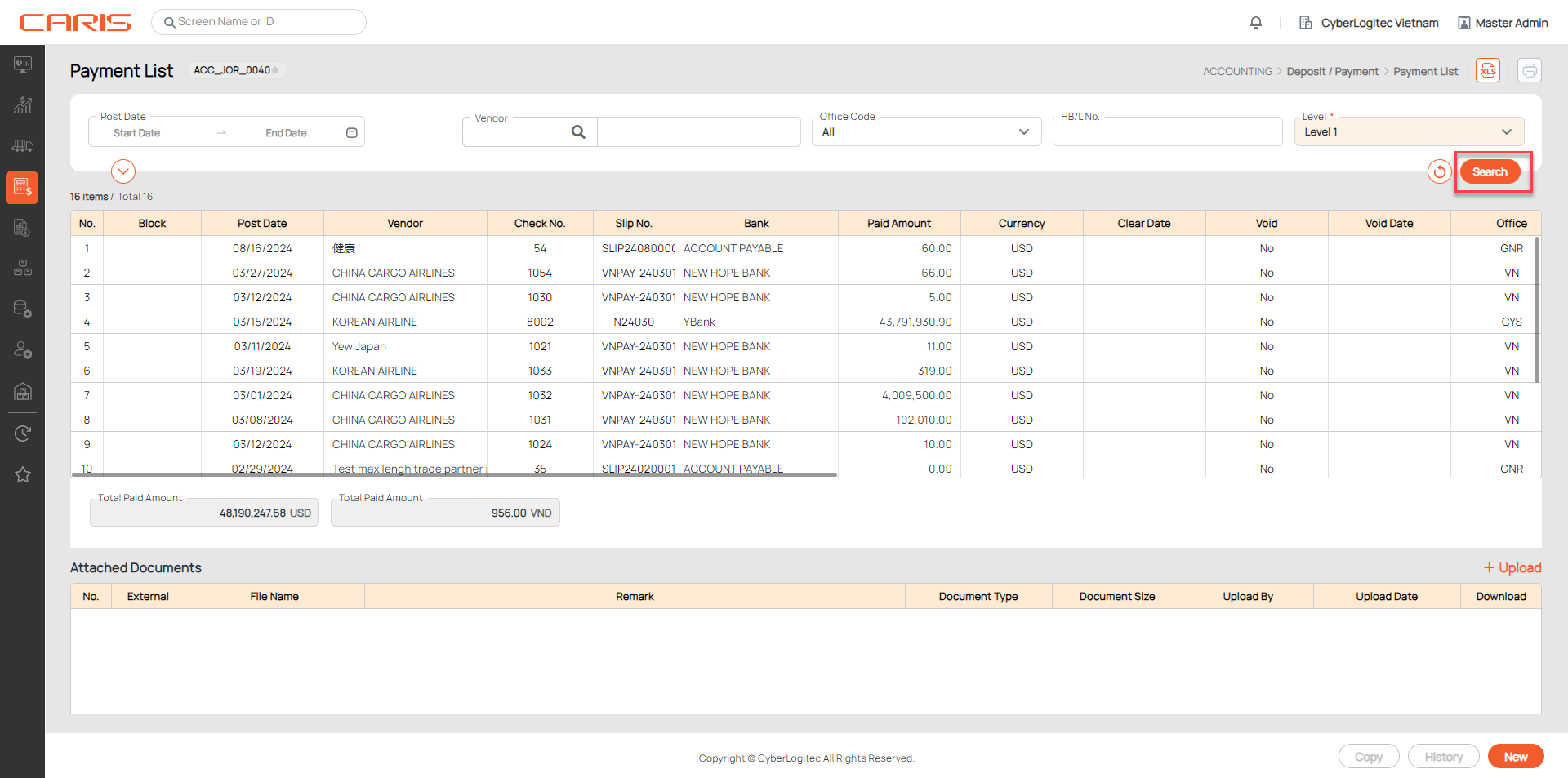Screen dimensions: 1568x778
Task: Click the vendor lookup magnifier icon
Action: (x=578, y=132)
